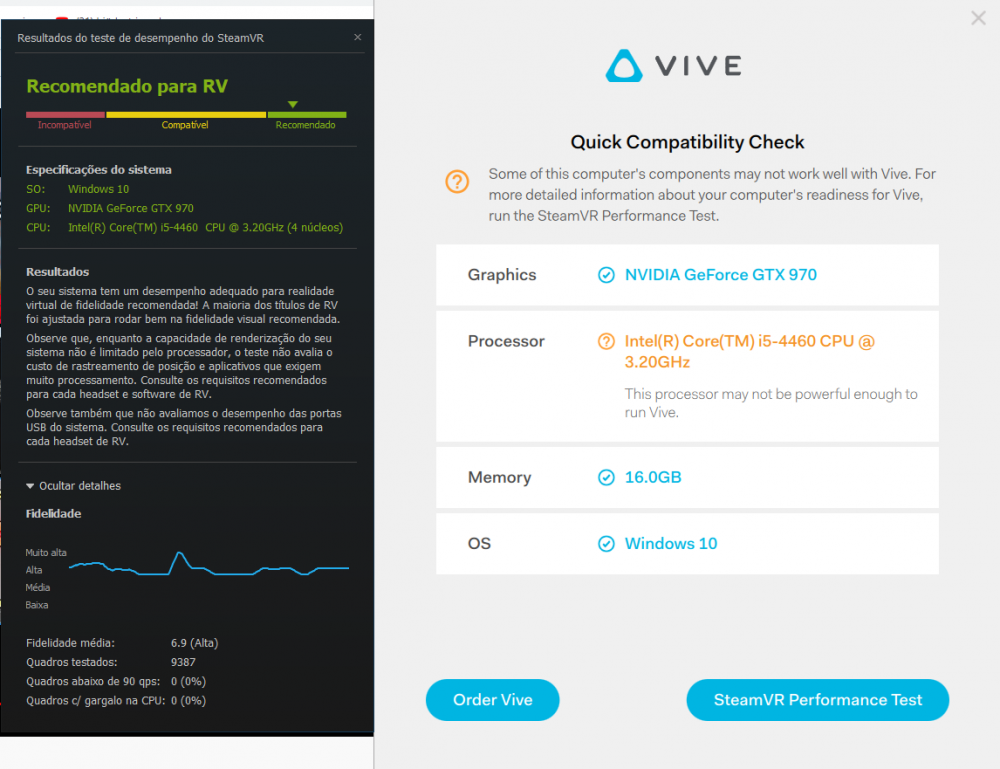
Task: Collapse the "Ocultar detalhes" section
Action: tap(73, 486)
